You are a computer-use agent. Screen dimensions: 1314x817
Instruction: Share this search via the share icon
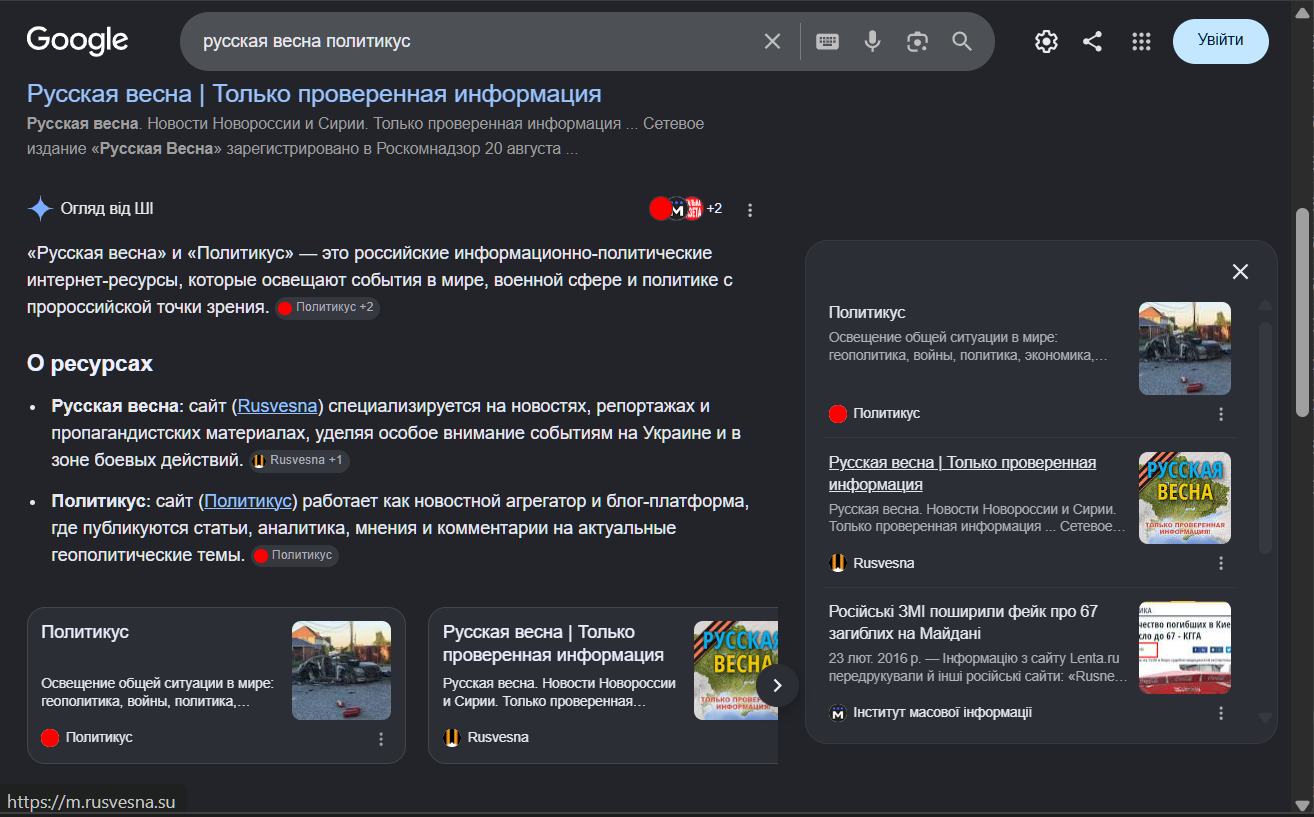click(x=1093, y=41)
